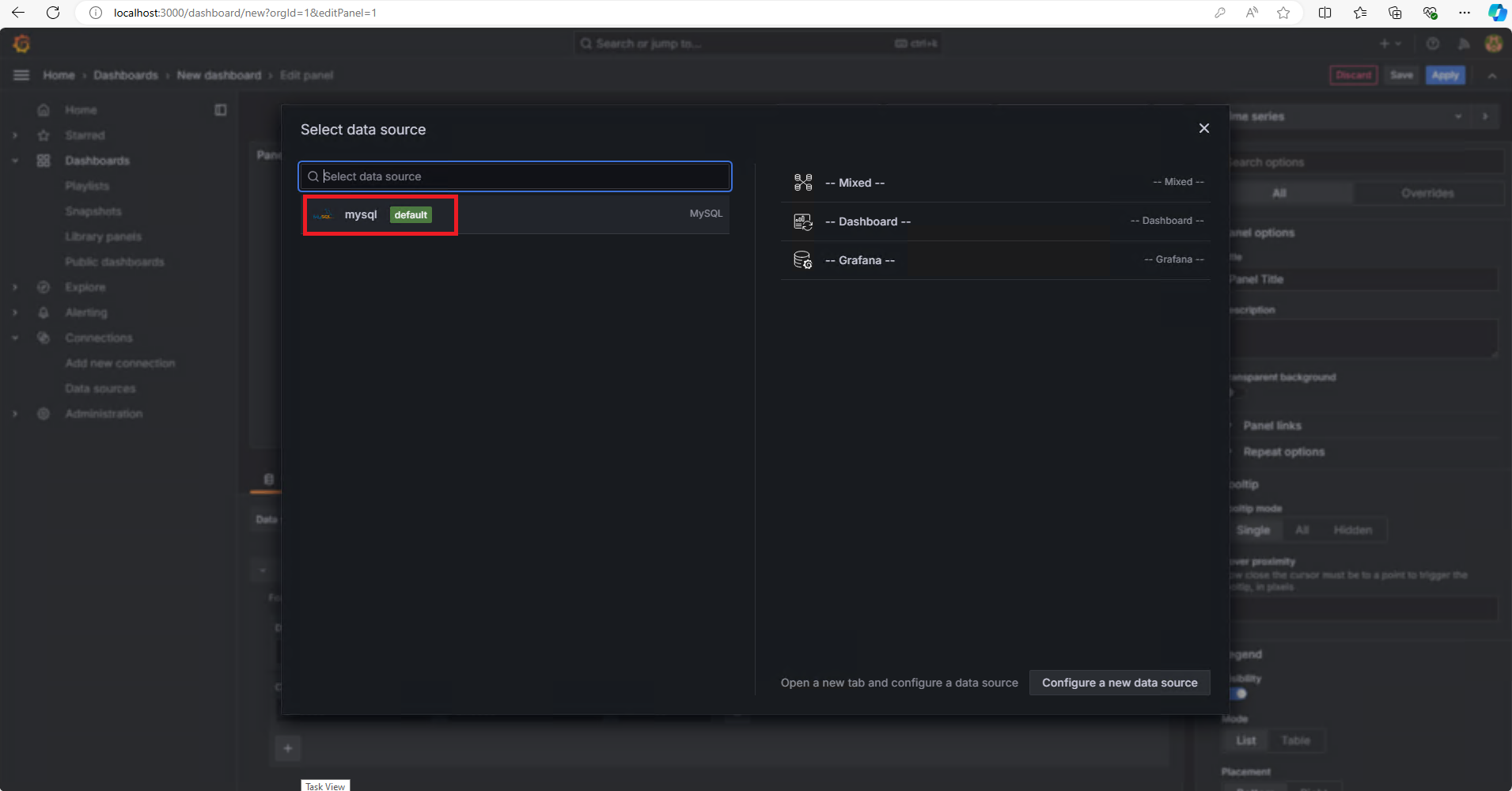Viewport: 1512px width, 791px height.
Task: Open the plus New dropdown in header
Action: click(x=1390, y=44)
